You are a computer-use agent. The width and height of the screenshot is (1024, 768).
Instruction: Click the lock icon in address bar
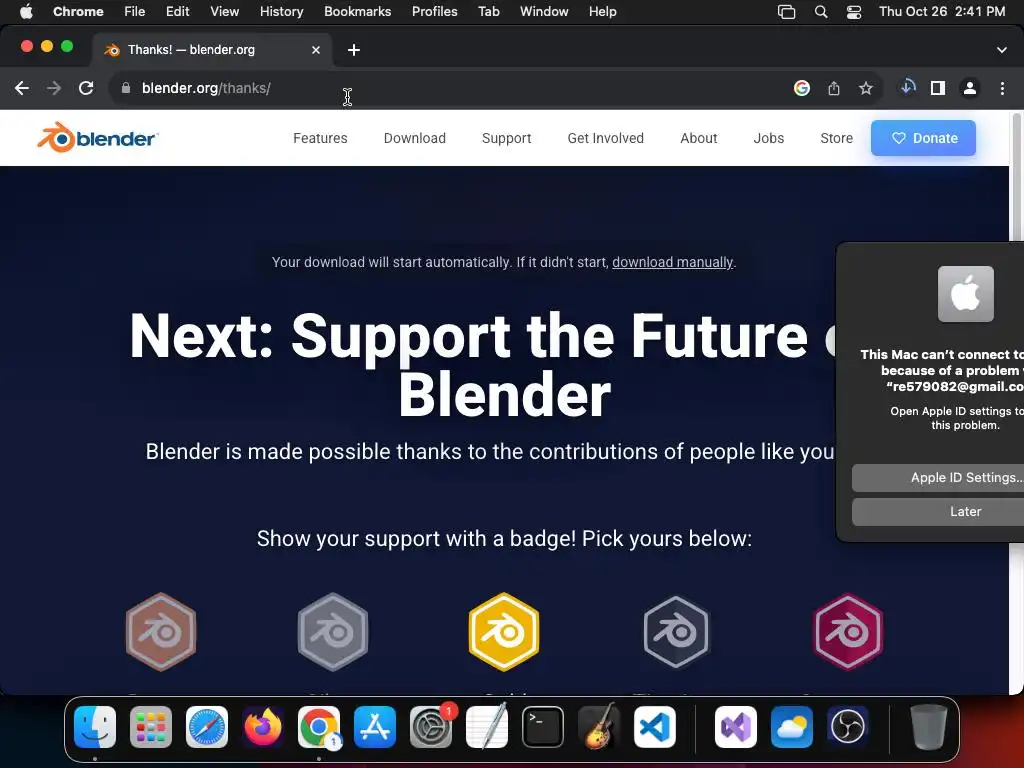125,88
